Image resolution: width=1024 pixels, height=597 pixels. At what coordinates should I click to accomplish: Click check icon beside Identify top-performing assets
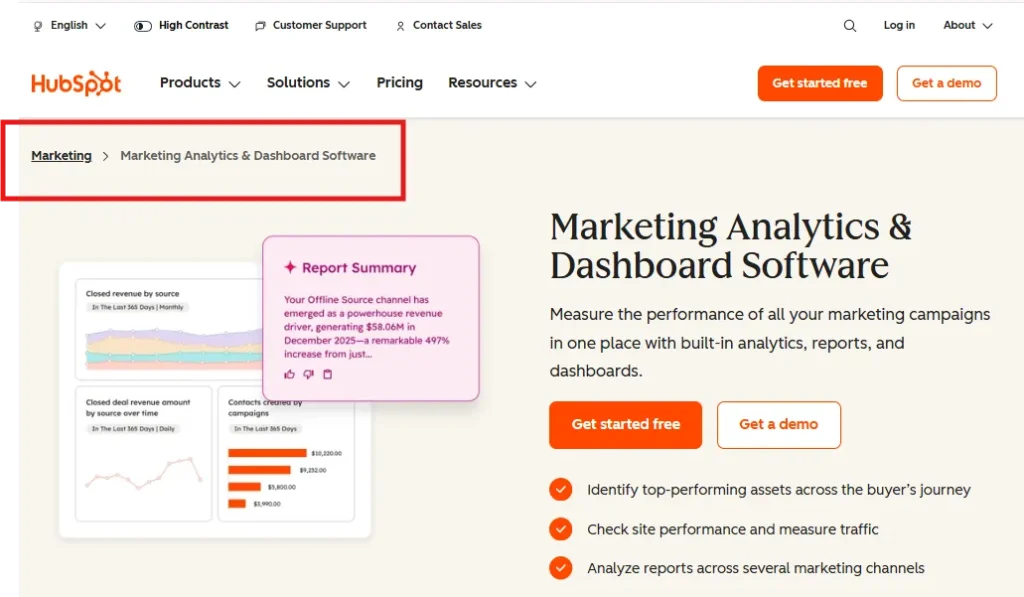point(560,489)
